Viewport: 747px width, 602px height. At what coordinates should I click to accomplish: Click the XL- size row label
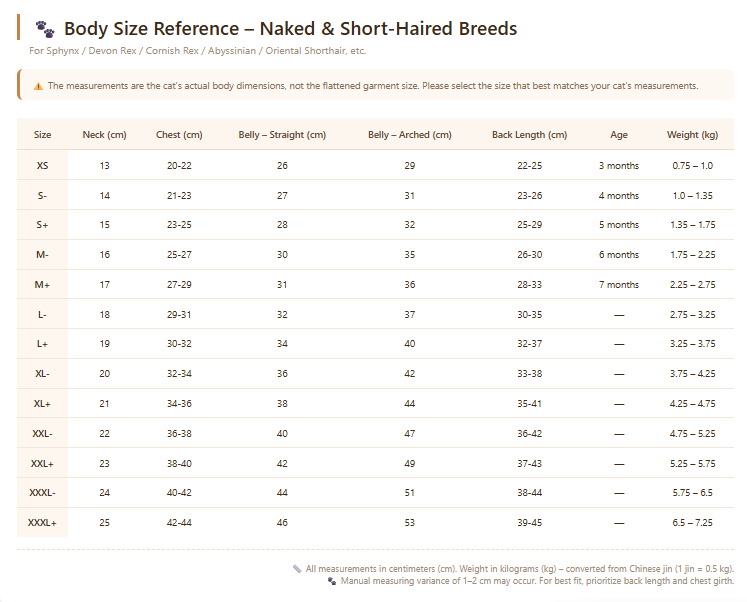42,373
